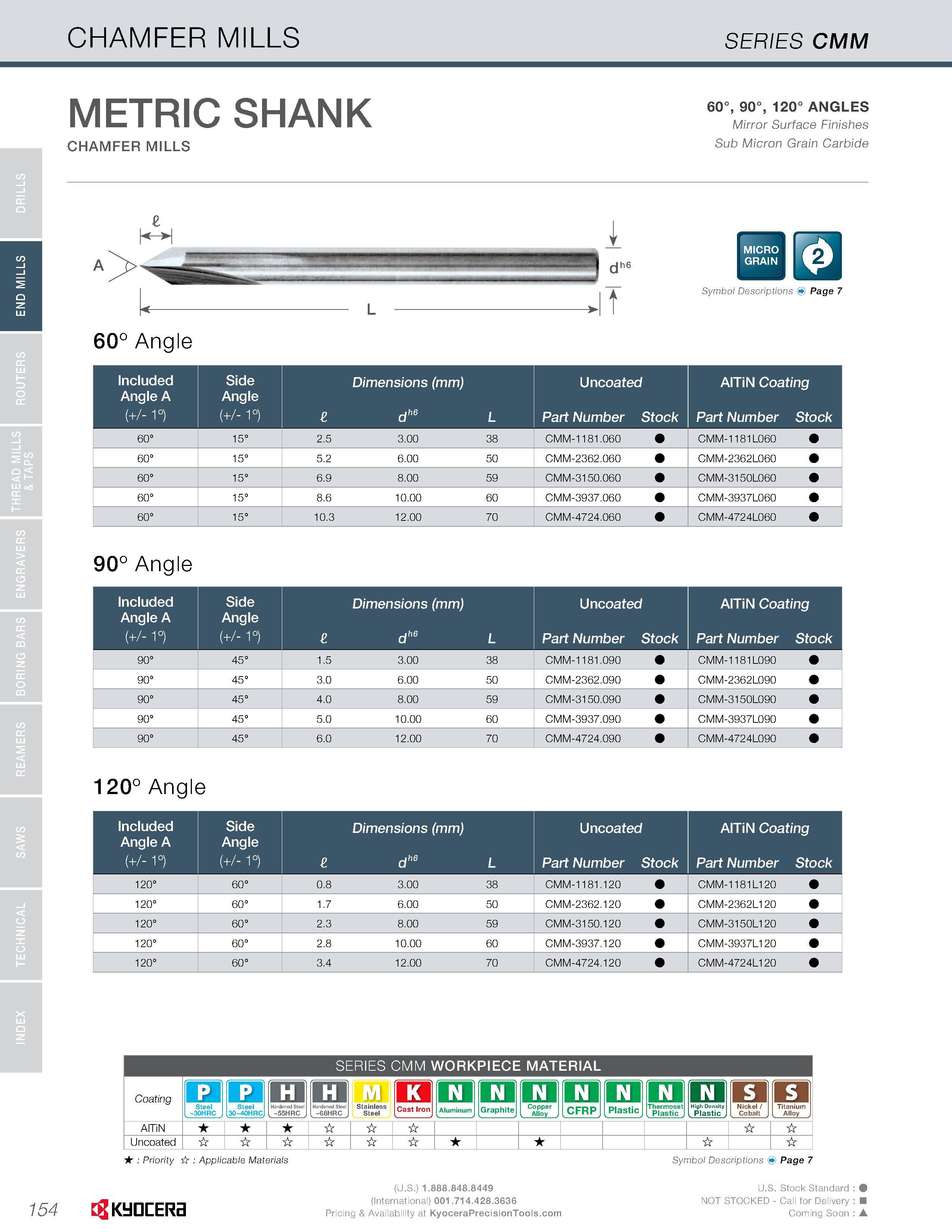Click the U.S. phone number 1.888.848.8449
The image size is (952, 1232).
click(x=457, y=1188)
